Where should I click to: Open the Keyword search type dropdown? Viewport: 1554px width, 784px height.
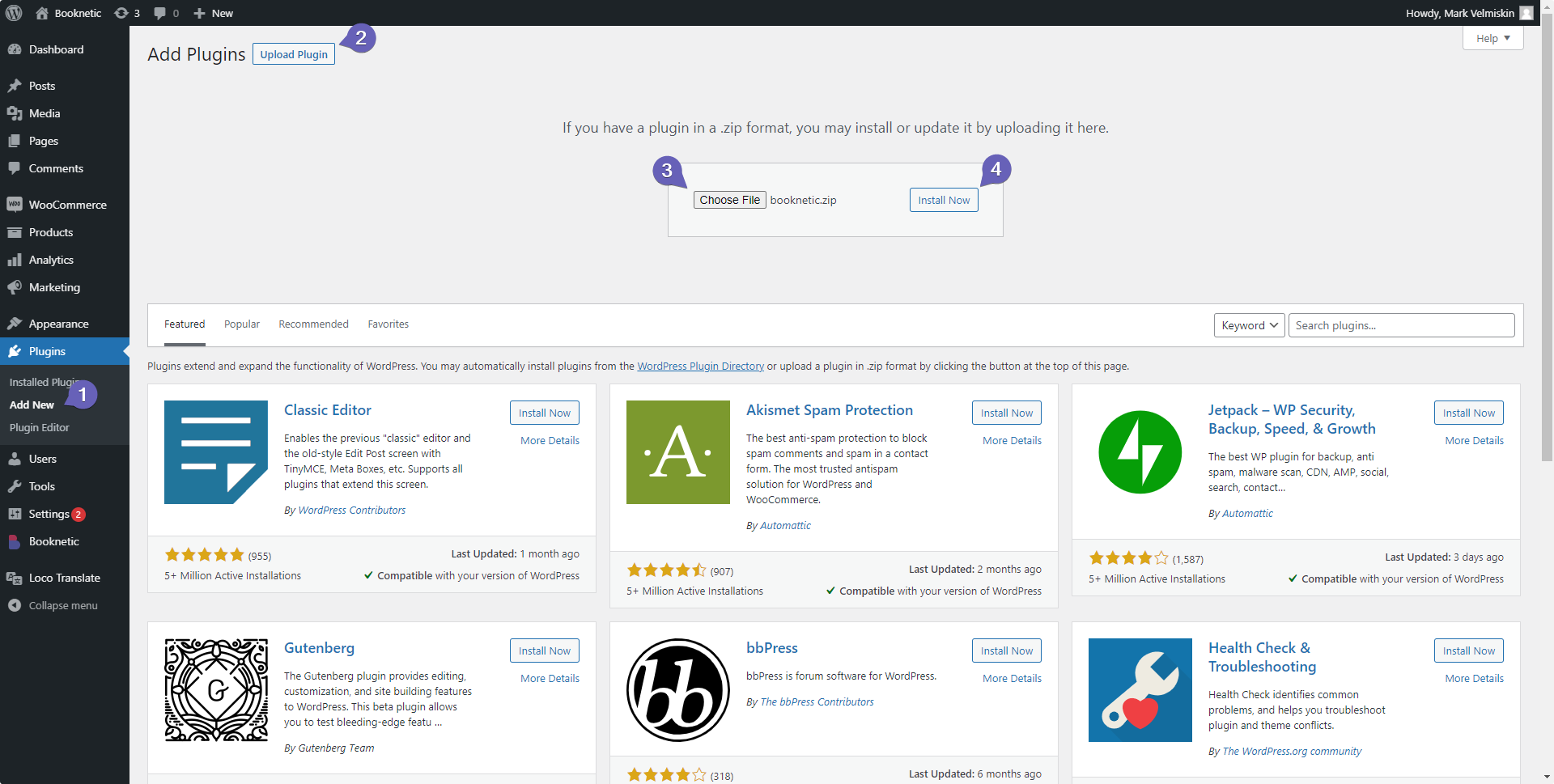[1249, 325]
